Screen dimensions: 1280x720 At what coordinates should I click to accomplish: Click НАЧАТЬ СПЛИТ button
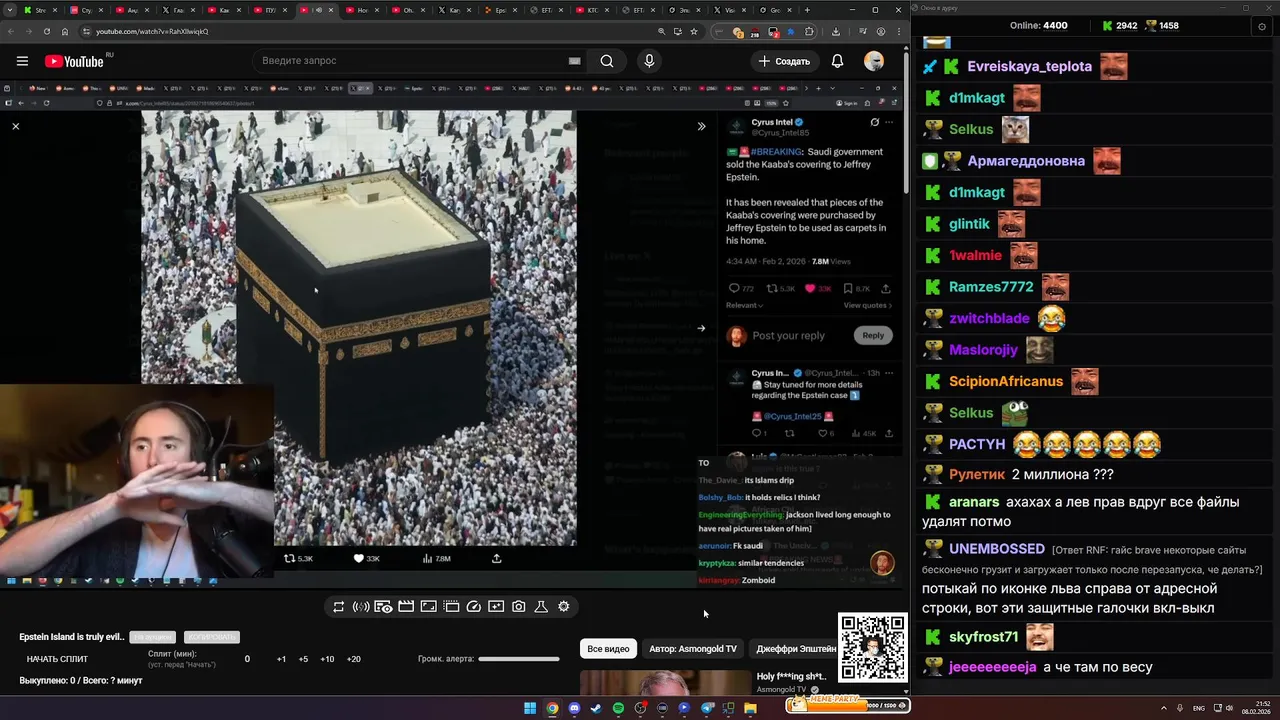(57, 660)
